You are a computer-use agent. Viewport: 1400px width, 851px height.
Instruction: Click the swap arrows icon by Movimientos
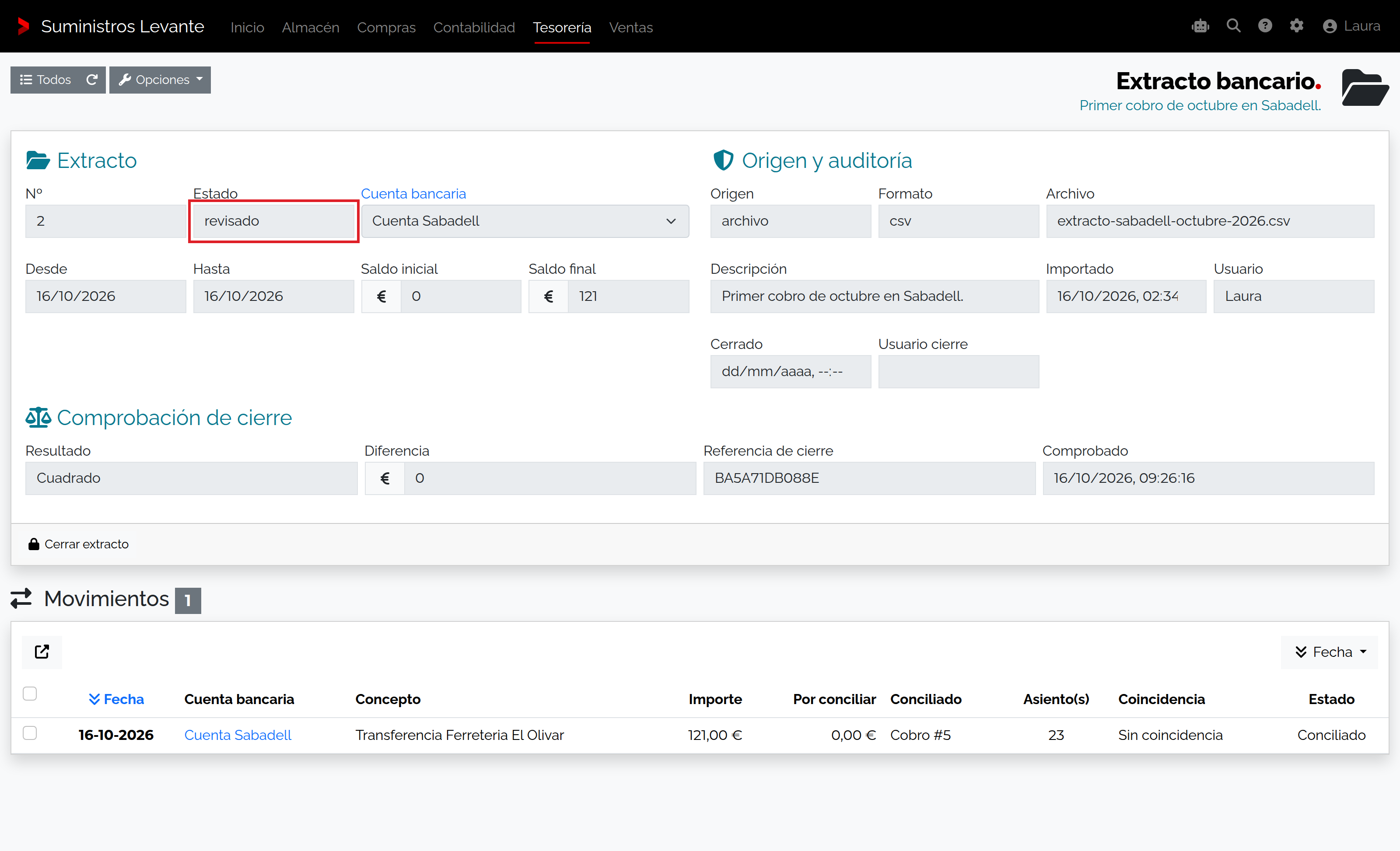coord(21,599)
